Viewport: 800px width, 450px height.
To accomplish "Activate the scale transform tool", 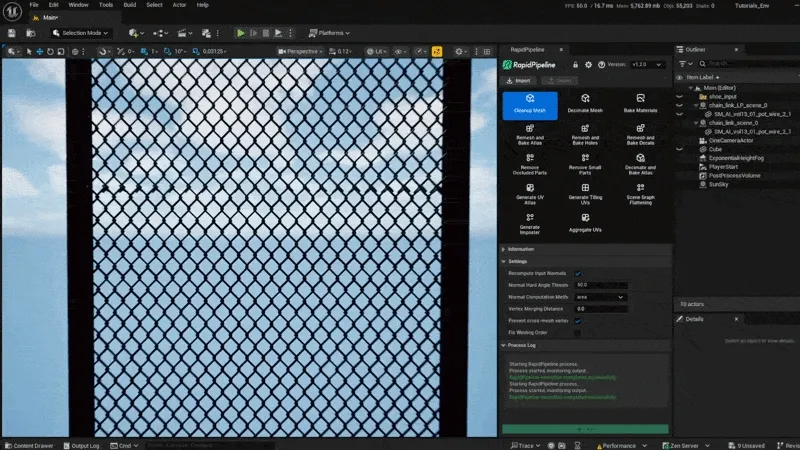I will [61, 52].
